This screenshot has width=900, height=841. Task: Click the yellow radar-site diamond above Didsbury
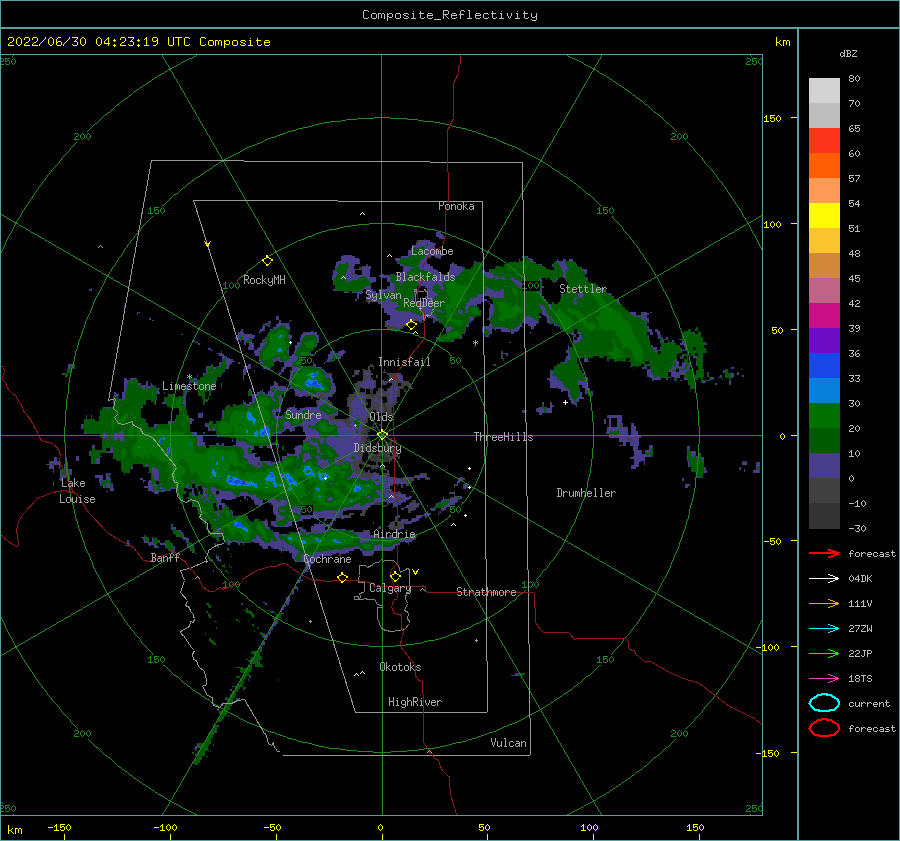pos(382,435)
